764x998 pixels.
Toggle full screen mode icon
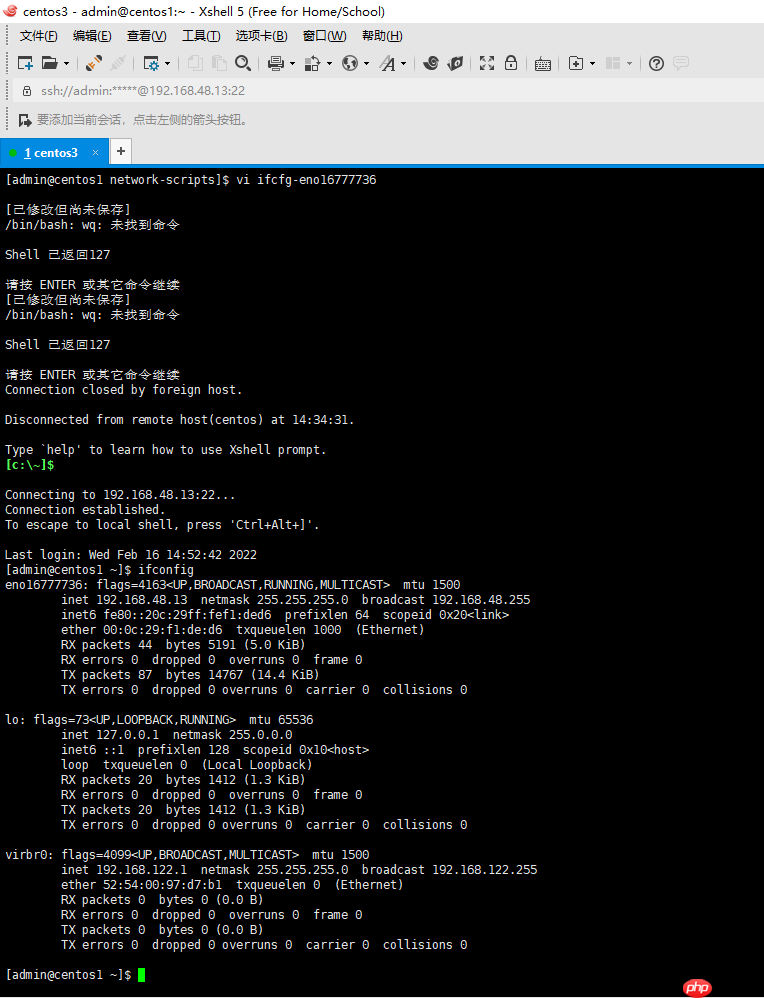click(x=487, y=63)
